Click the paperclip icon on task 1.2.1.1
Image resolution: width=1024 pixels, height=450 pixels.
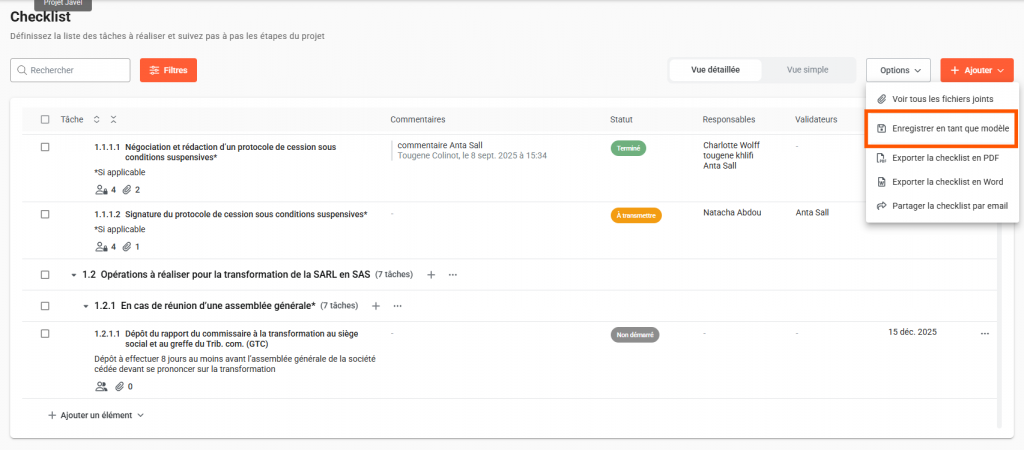tap(119, 386)
